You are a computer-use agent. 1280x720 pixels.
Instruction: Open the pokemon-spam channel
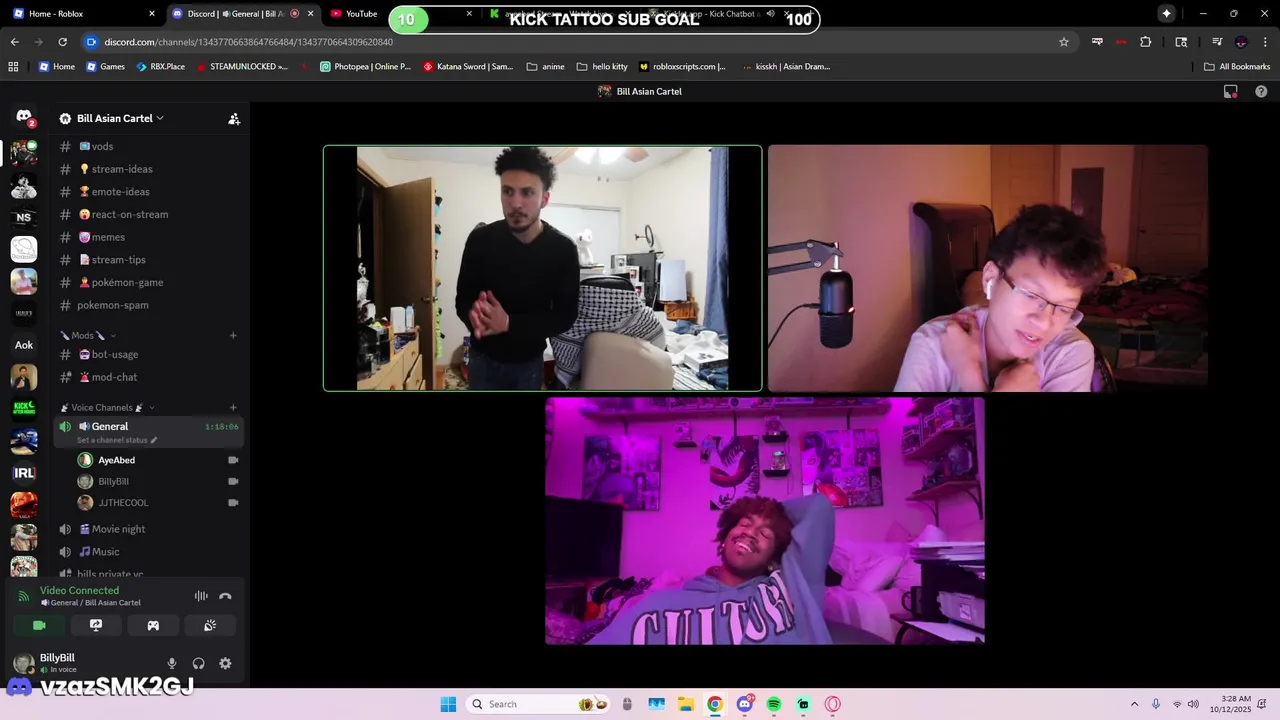(x=148, y=305)
